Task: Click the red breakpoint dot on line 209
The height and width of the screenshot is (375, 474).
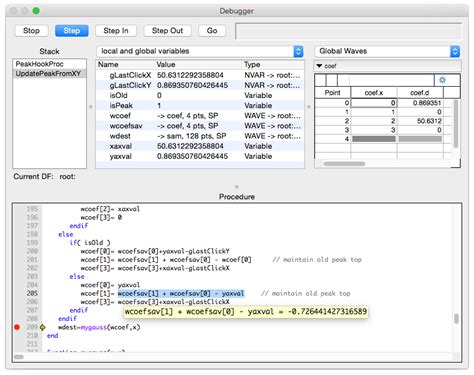Action: [x=17, y=327]
